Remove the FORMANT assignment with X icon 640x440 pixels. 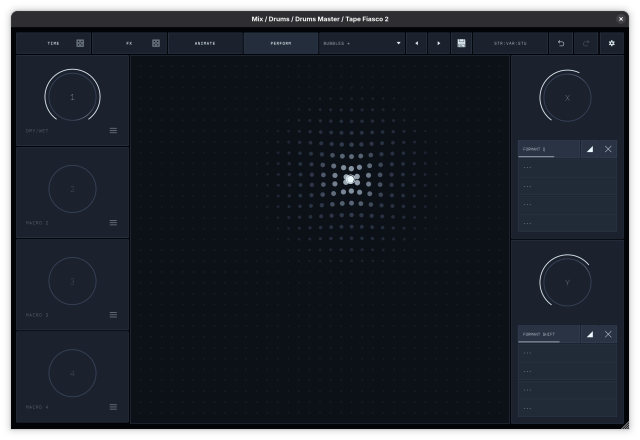tap(608, 149)
